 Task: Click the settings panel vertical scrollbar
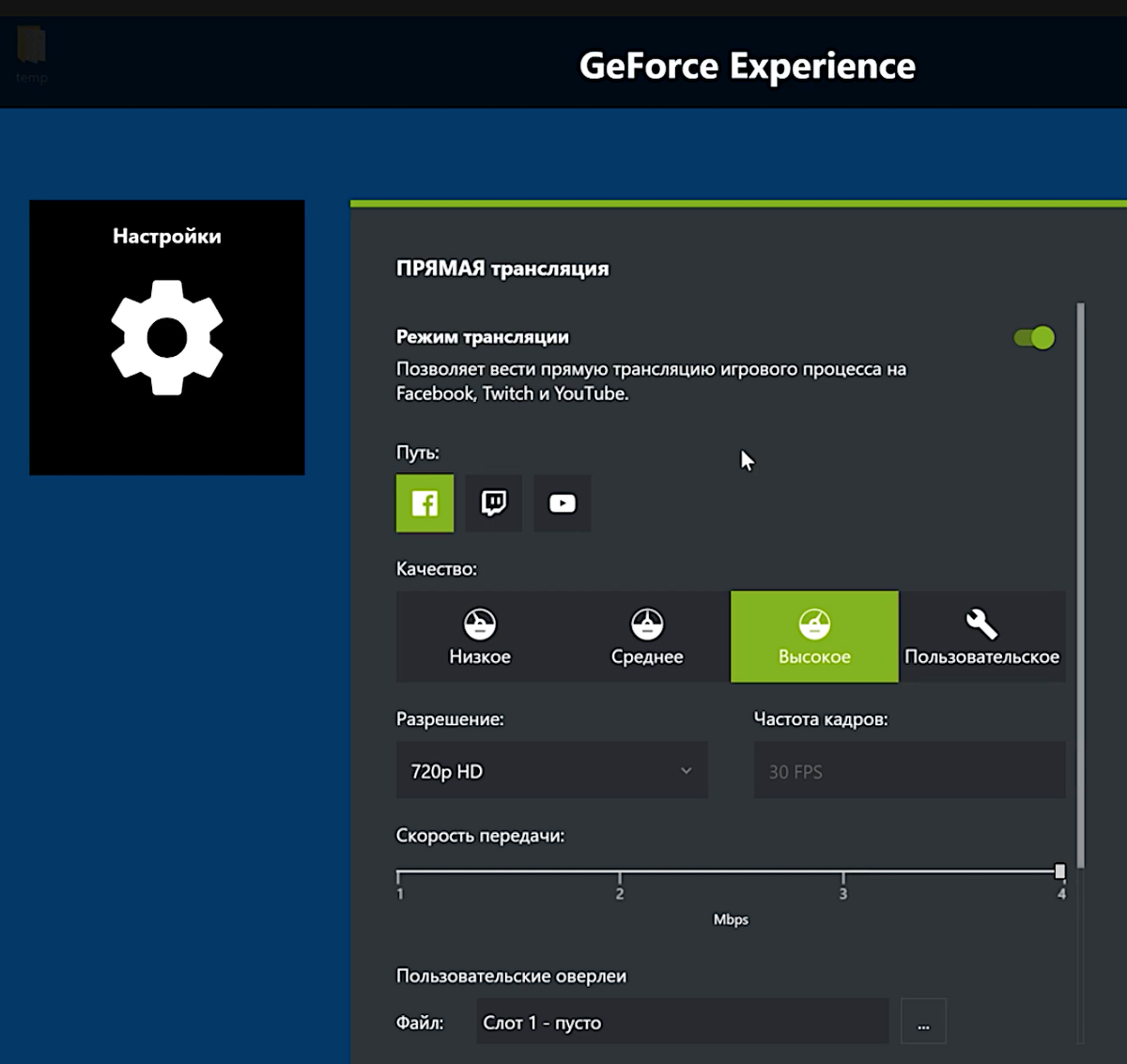(1081, 585)
